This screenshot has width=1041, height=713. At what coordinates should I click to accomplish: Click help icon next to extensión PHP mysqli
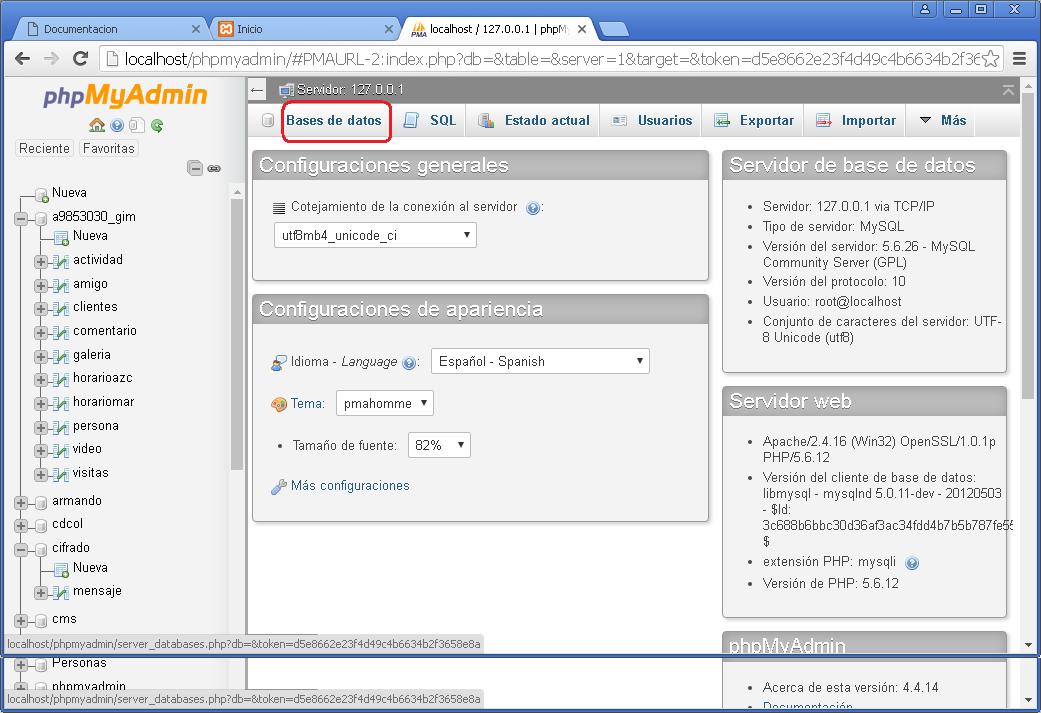pyautogui.click(x=912, y=563)
